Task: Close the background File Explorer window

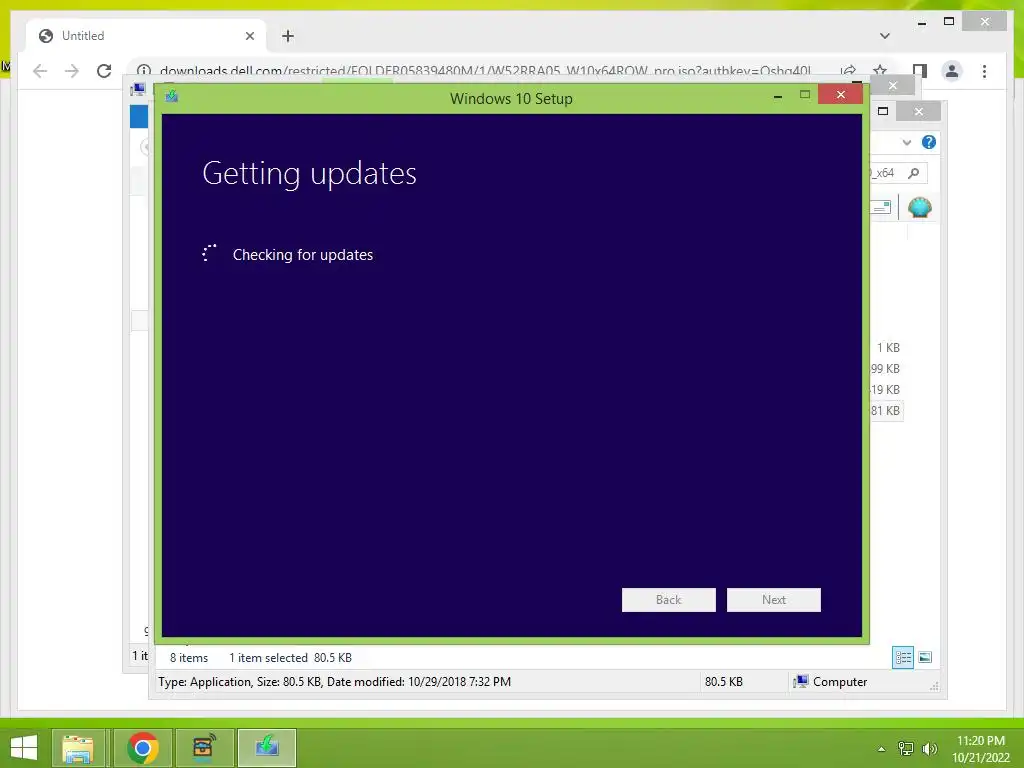Action: [918, 112]
